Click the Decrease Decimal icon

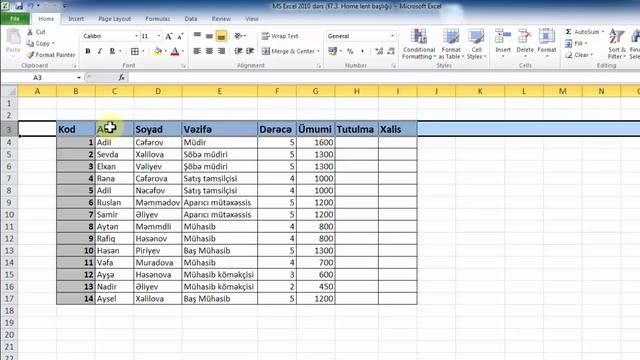click(391, 51)
